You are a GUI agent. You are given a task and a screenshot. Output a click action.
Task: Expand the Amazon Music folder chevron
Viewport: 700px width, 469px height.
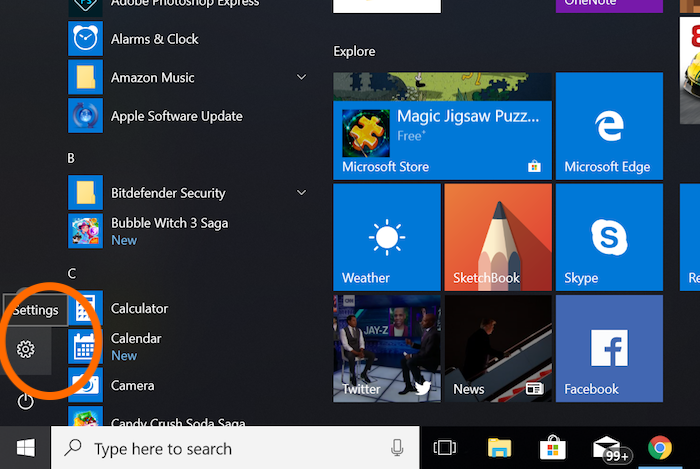[302, 77]
